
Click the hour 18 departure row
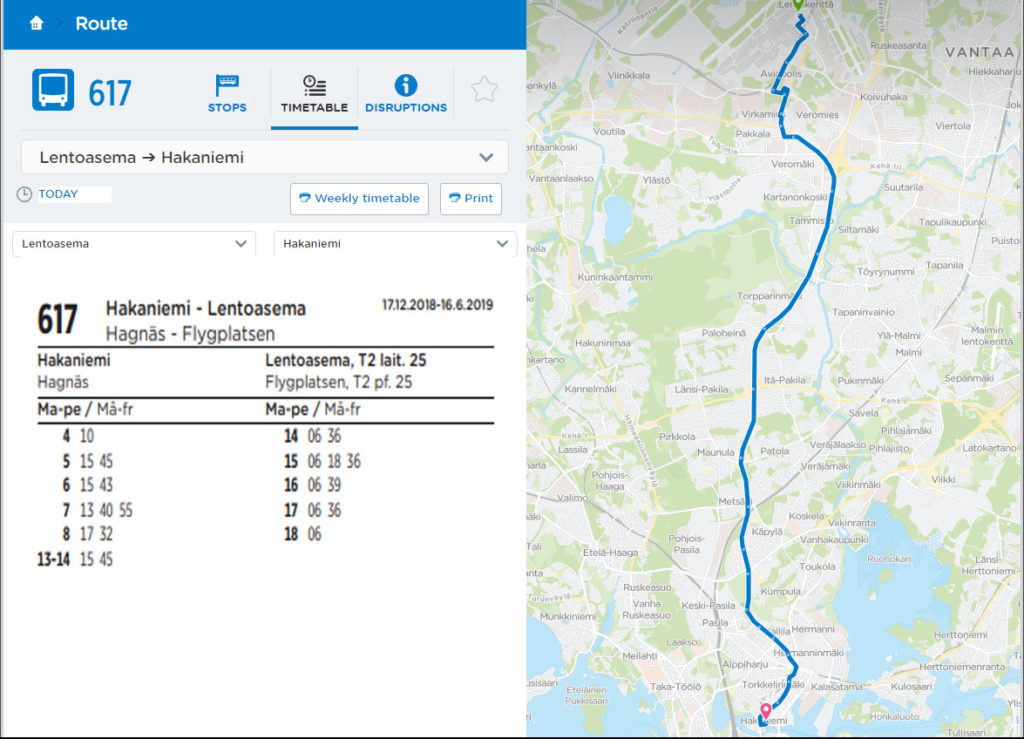click(304, 534)
